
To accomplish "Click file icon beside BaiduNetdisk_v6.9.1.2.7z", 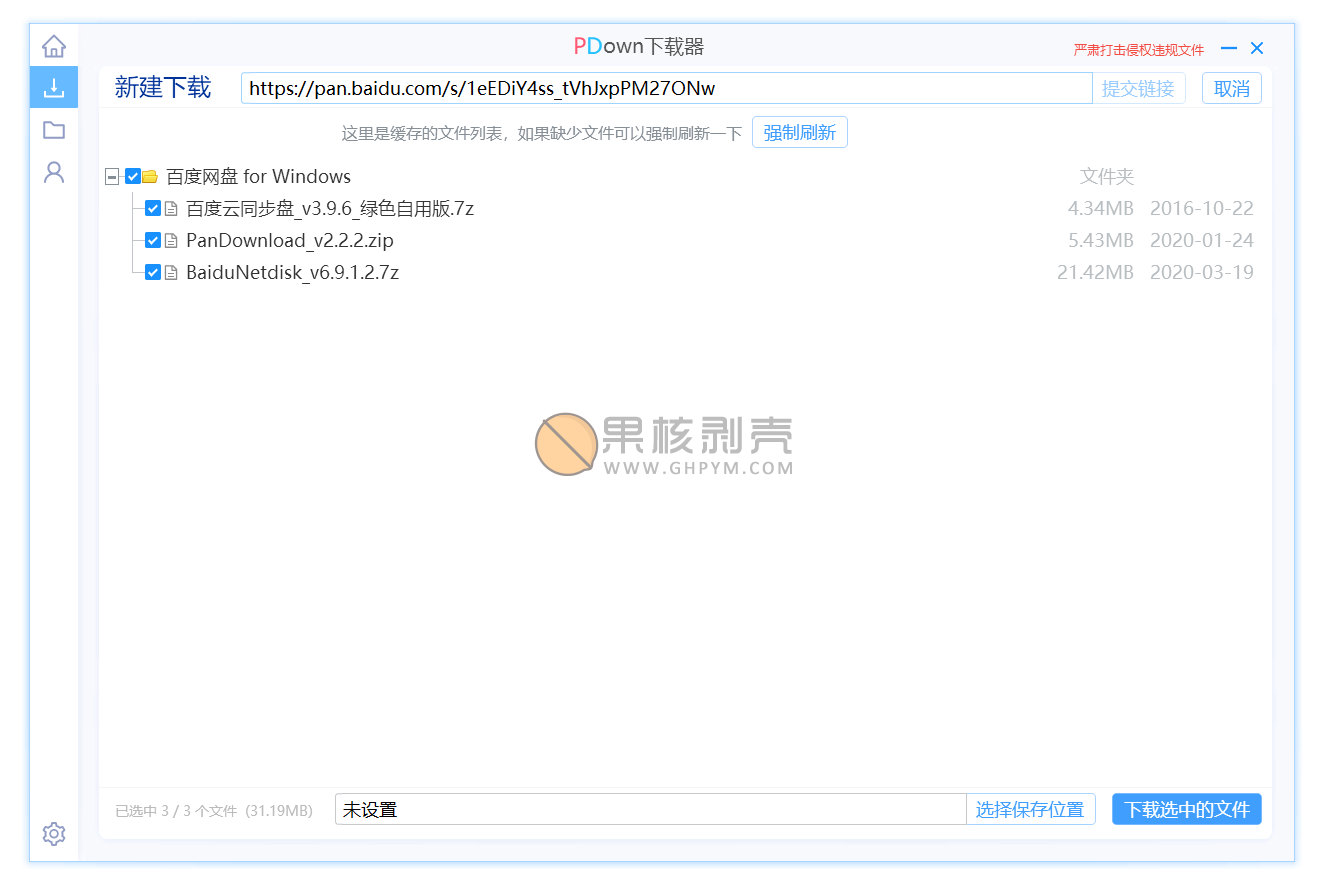I will click(171, 273).
